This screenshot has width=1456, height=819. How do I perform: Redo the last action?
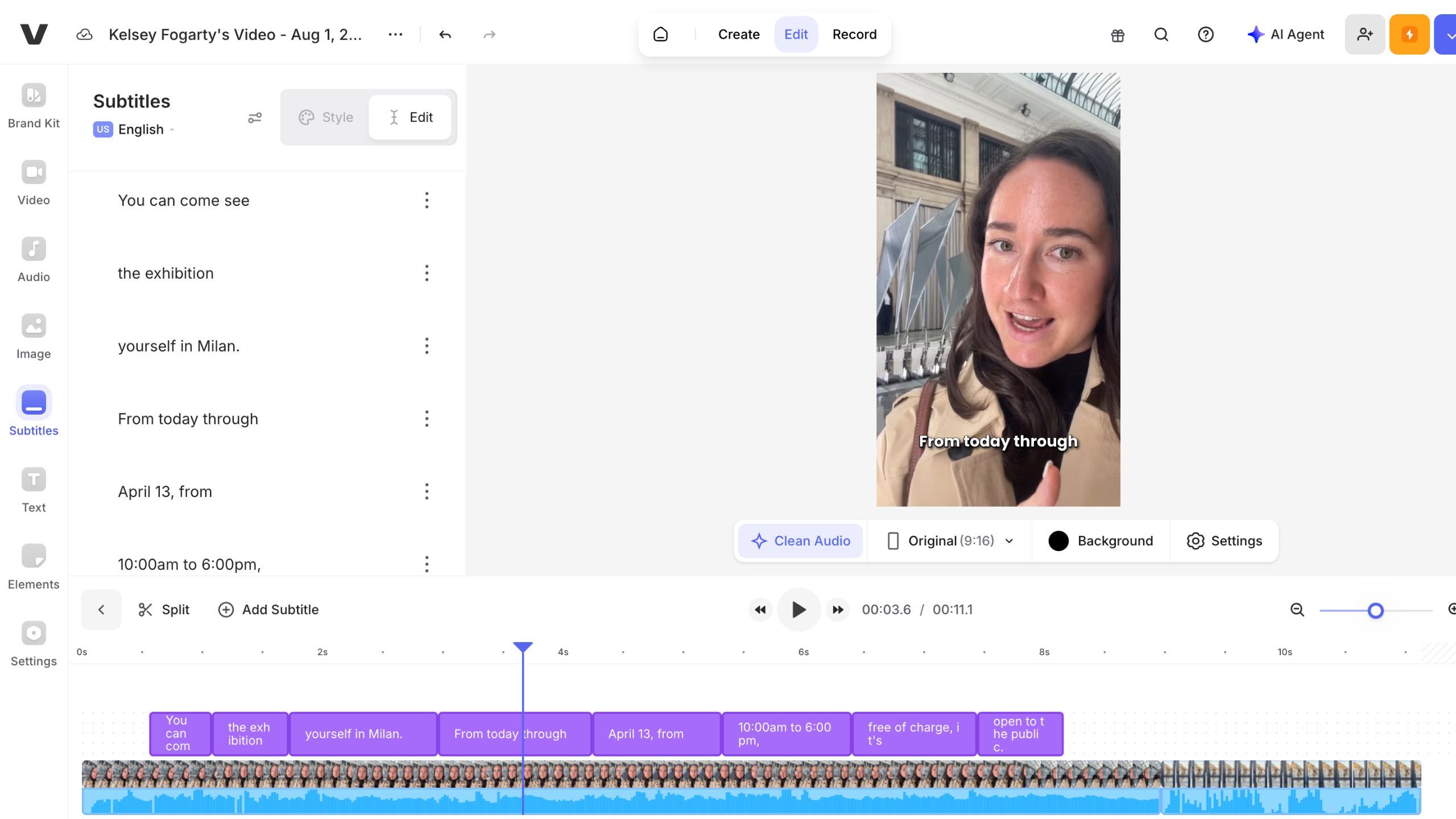(x=489, y=35)
